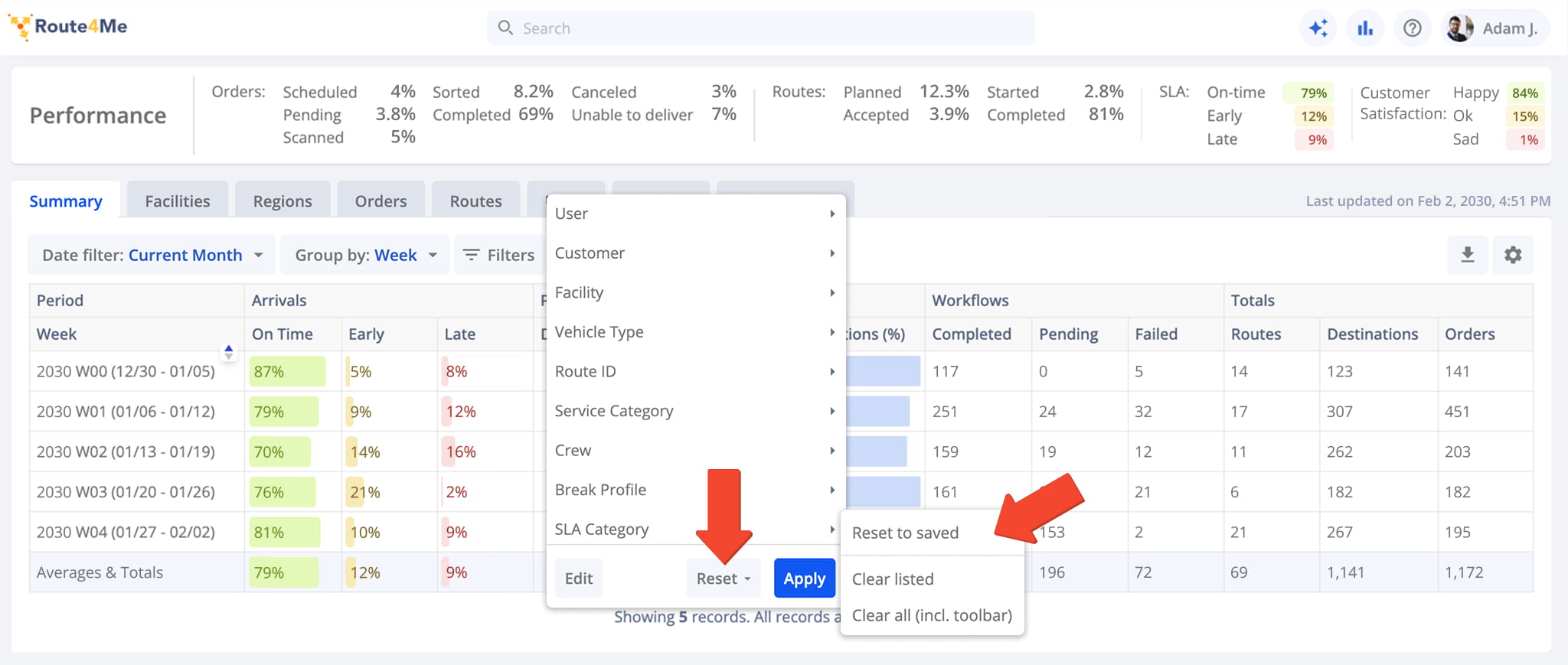The height and width of the screenshot is (665, 1568).
Task: Click the Averages & Totals row label
Action: [100, 572]
